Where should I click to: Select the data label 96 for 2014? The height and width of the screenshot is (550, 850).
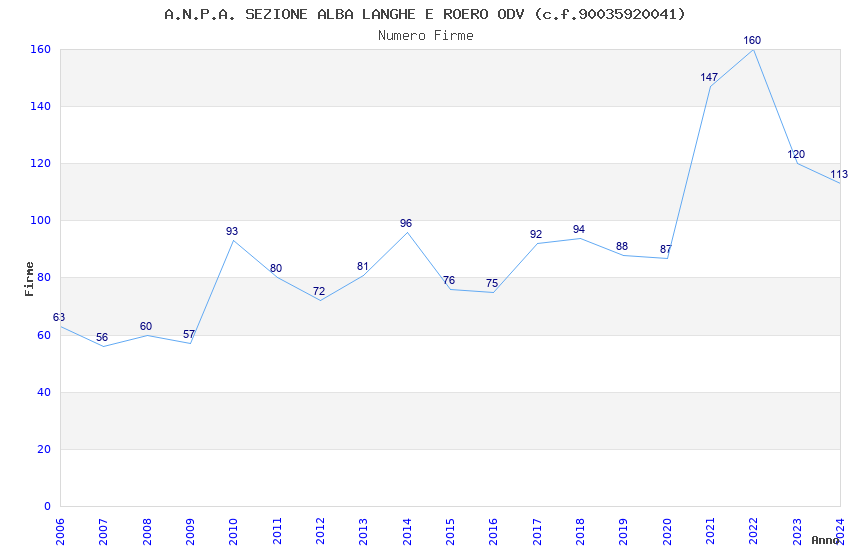point(406,223)
